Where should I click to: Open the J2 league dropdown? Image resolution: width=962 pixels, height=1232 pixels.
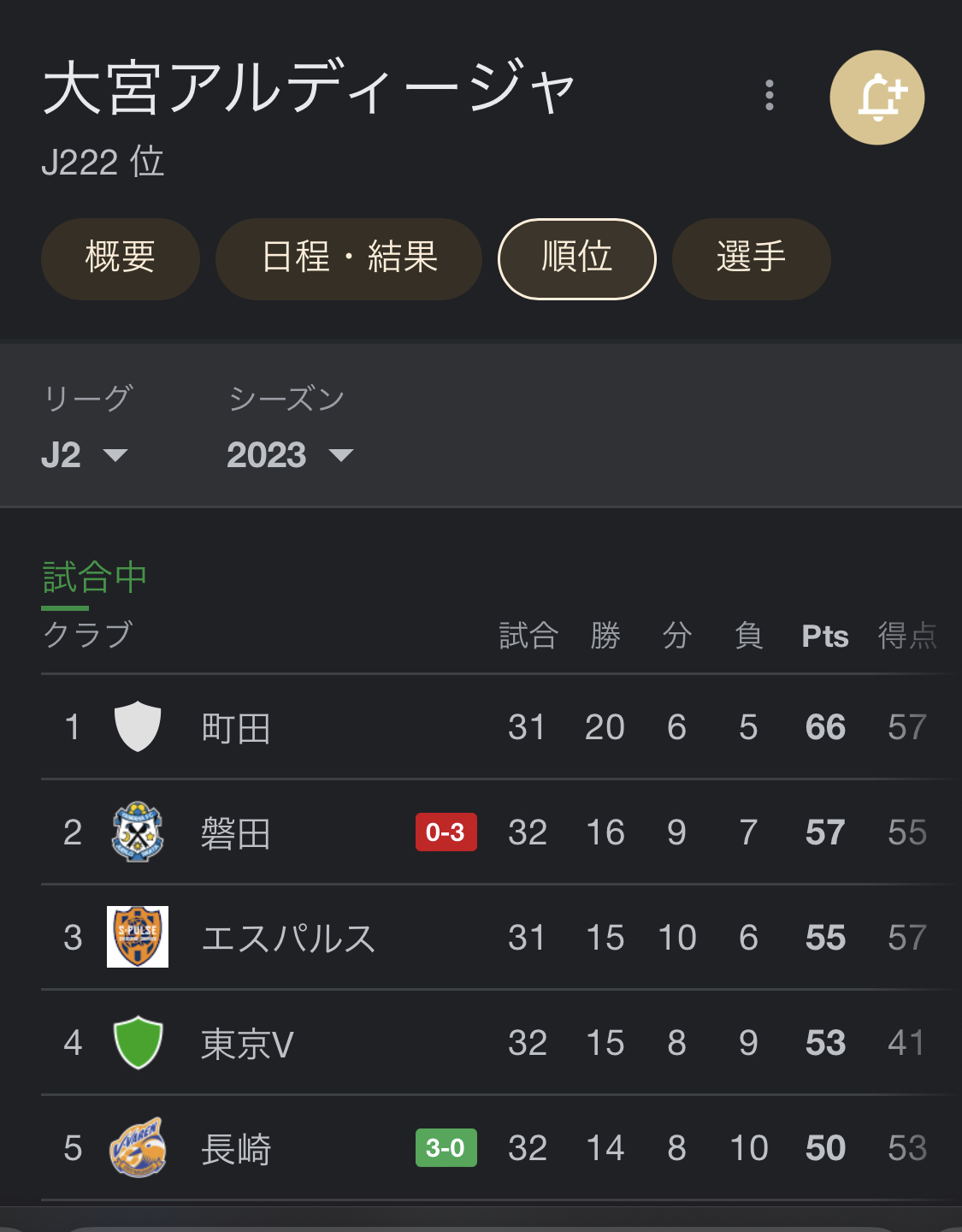[84, 455]
